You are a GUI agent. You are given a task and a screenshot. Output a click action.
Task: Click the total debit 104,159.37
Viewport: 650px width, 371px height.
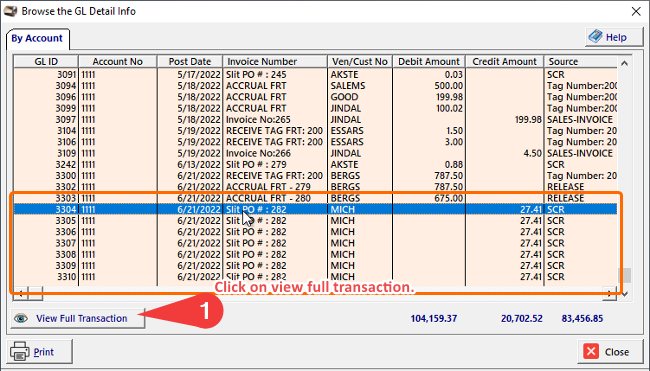click(x=434, y=318)
